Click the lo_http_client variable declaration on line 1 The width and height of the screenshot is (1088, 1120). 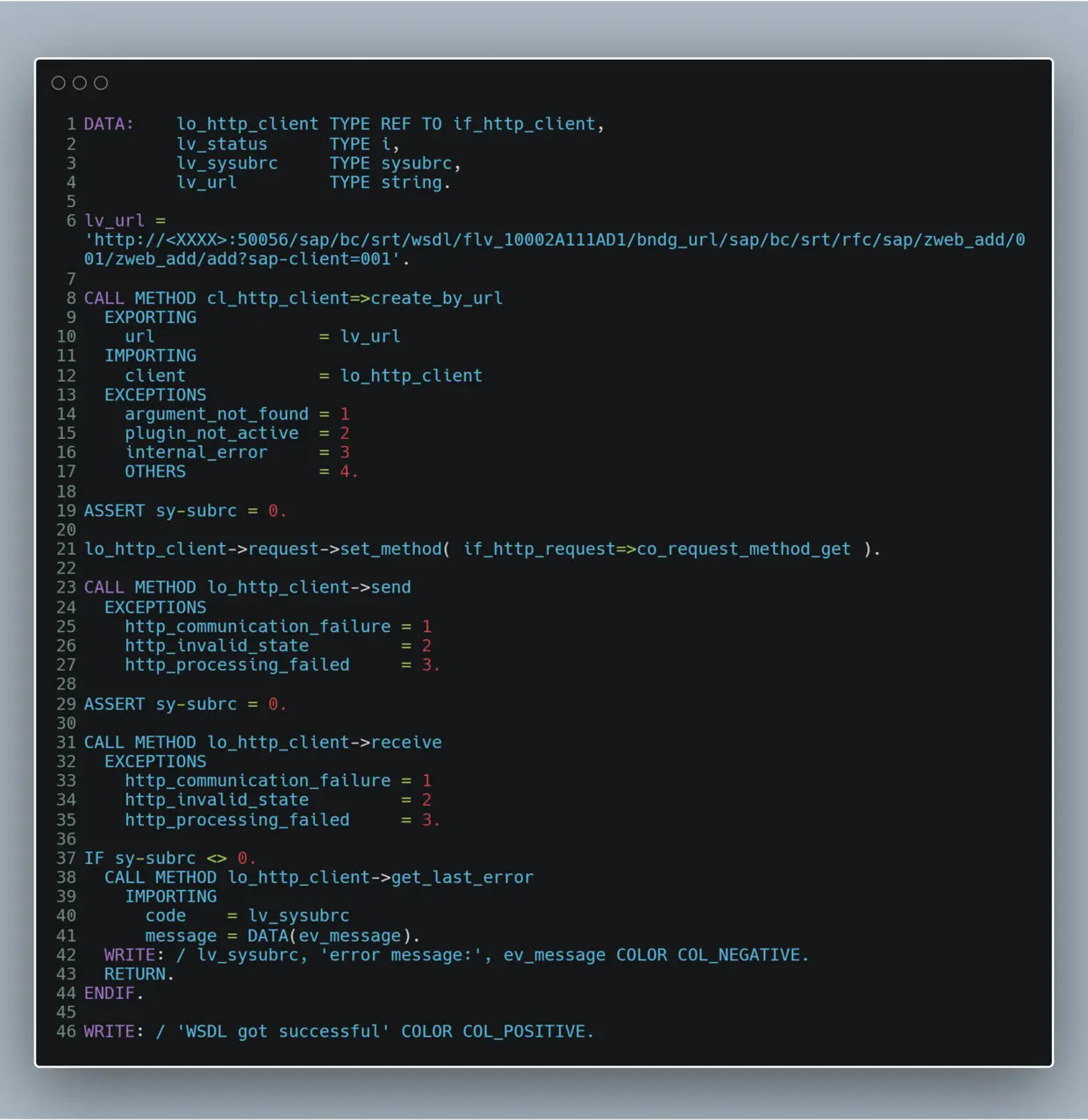[247, 124]
